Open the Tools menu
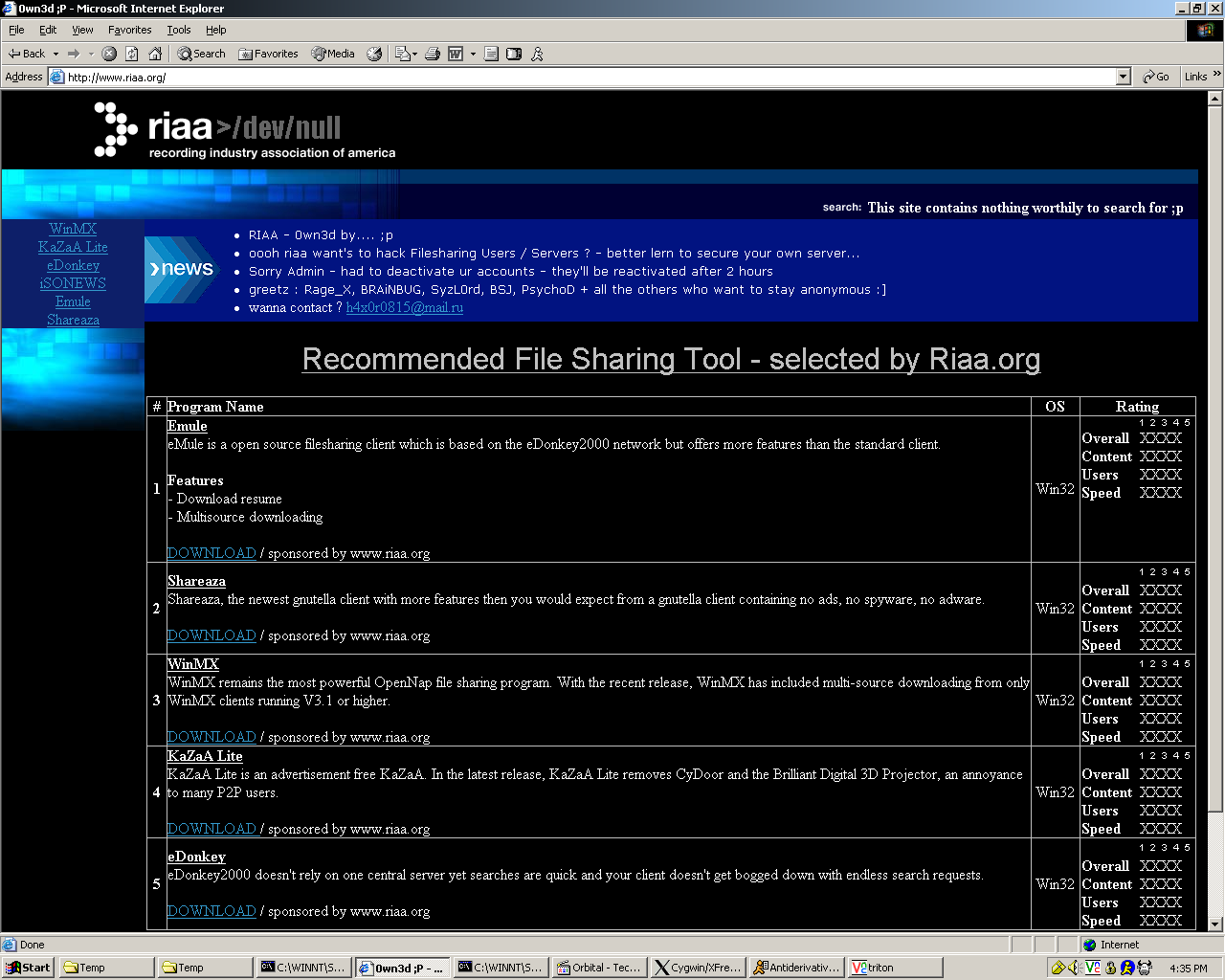Viewport: 1225px width, 980px height. [179, 30]
